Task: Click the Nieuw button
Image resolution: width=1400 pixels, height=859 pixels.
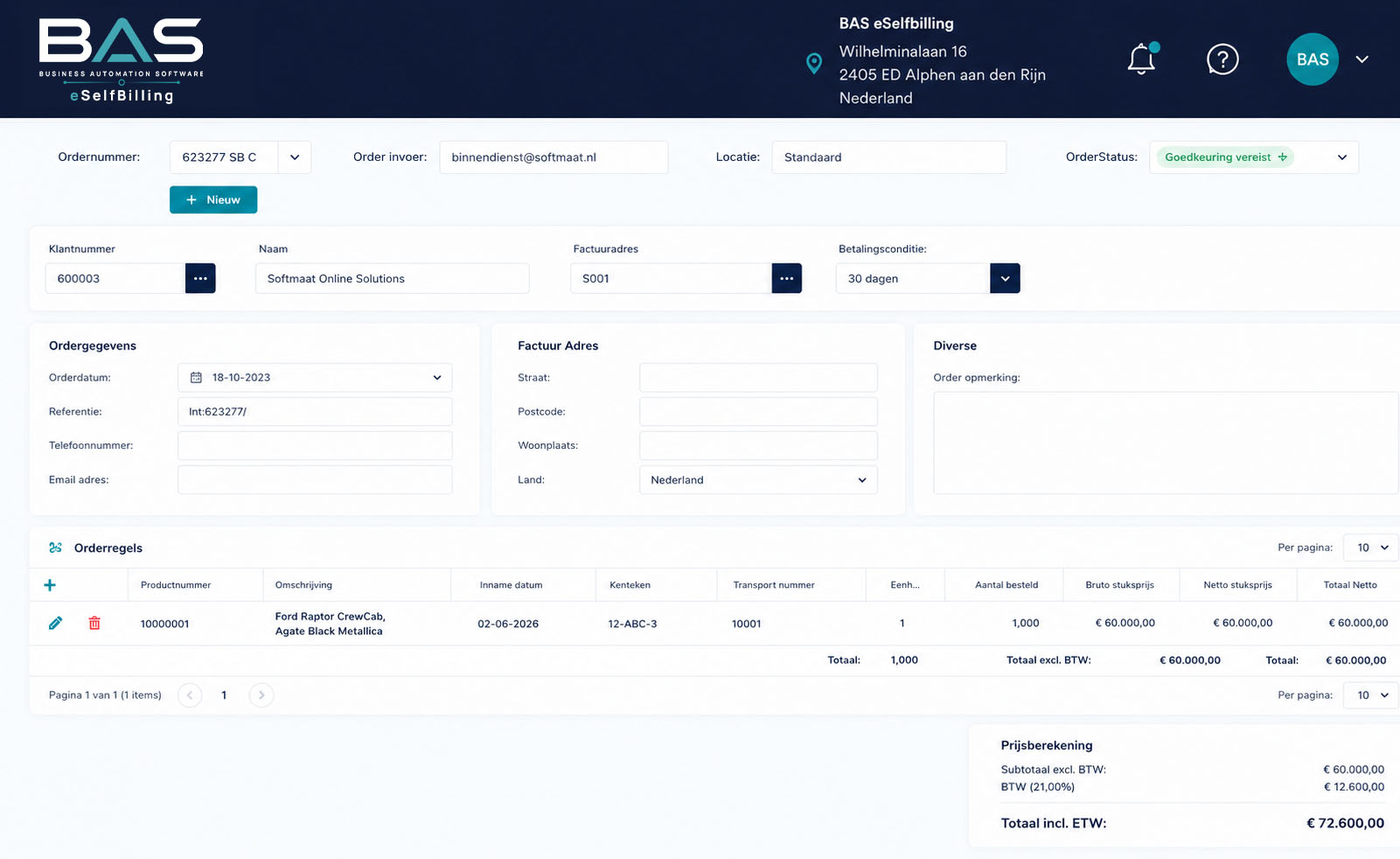Action: (x=213, y=199)
